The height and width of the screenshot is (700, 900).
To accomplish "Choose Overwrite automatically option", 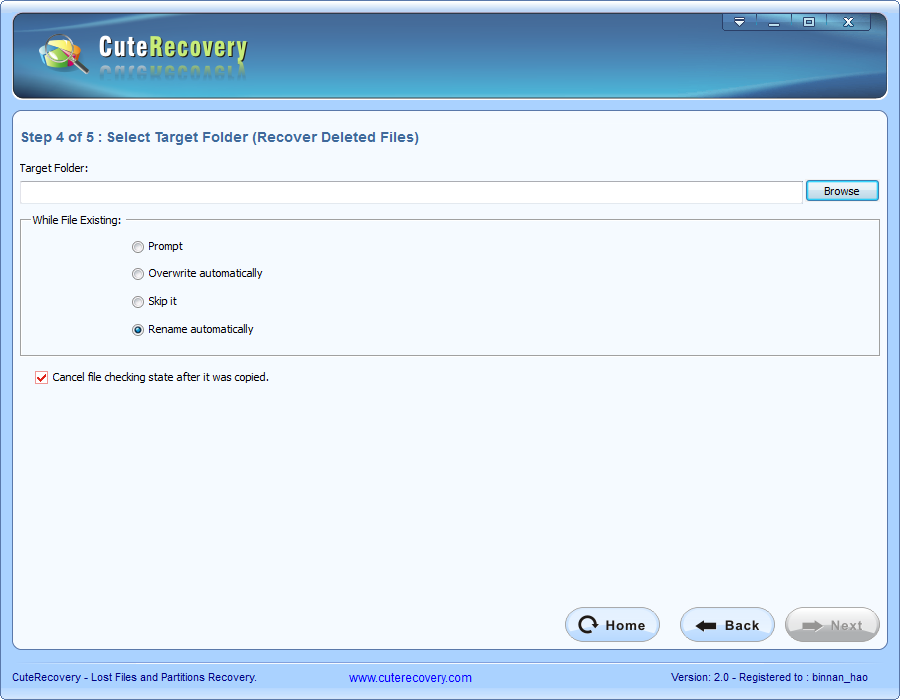I will coord(138,274).
